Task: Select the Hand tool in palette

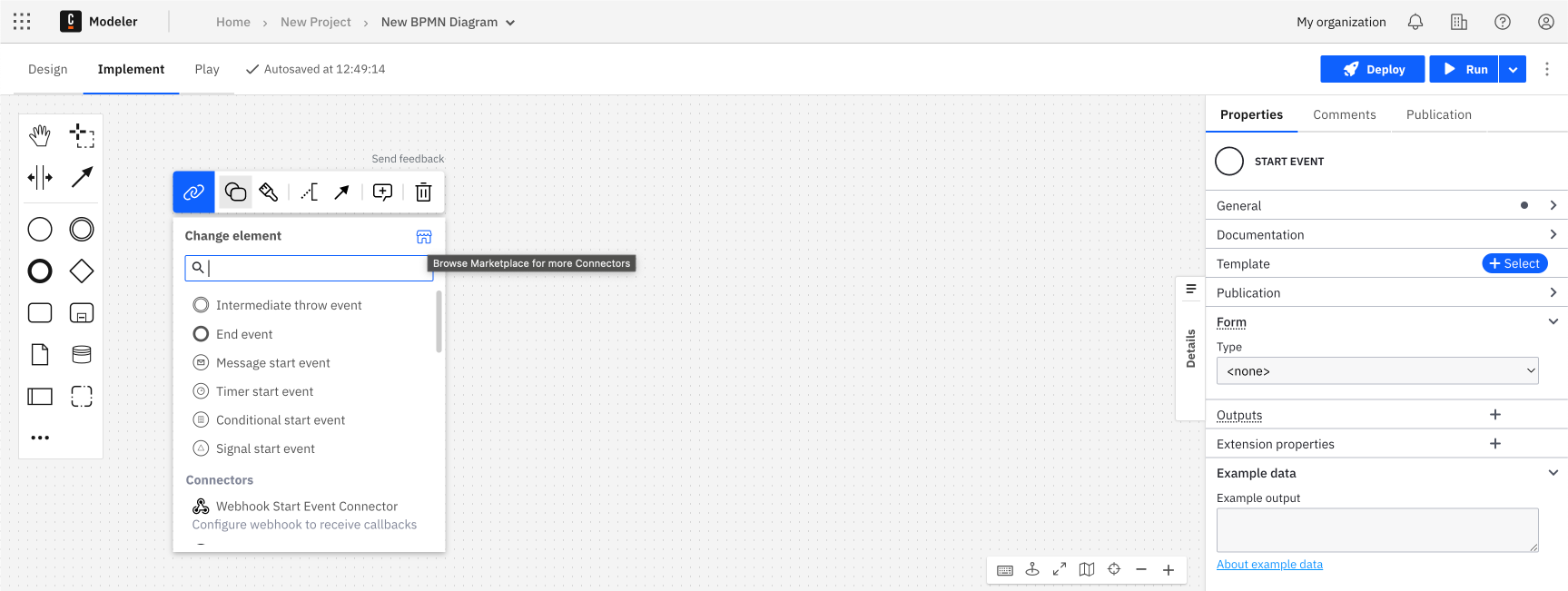Action: coord(40,136)
